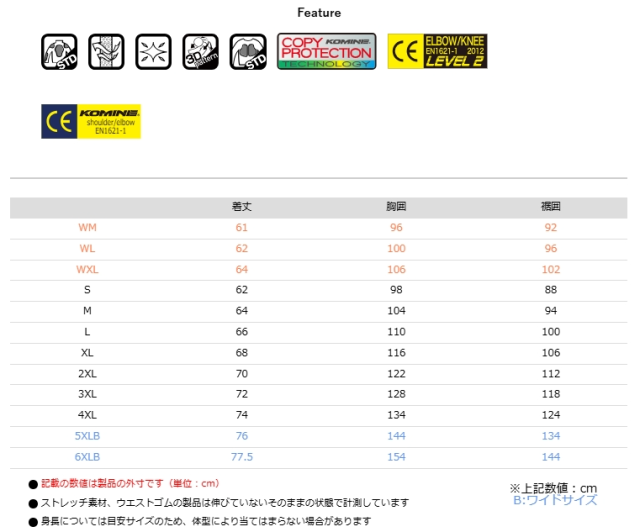Click the 3D pattern feature icon

click(x=200, y=52)
